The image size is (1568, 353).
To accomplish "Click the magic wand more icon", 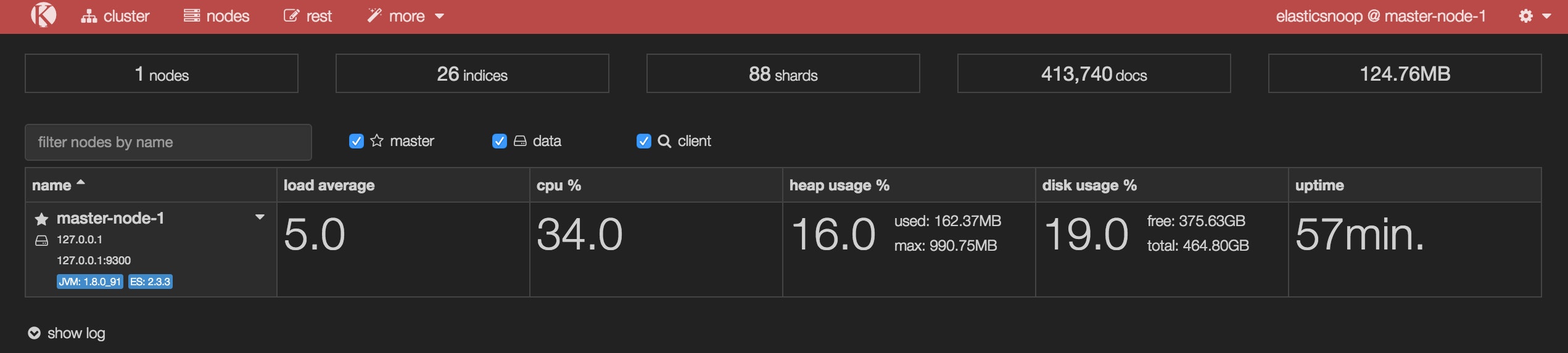I will click(x=374, y=15).
